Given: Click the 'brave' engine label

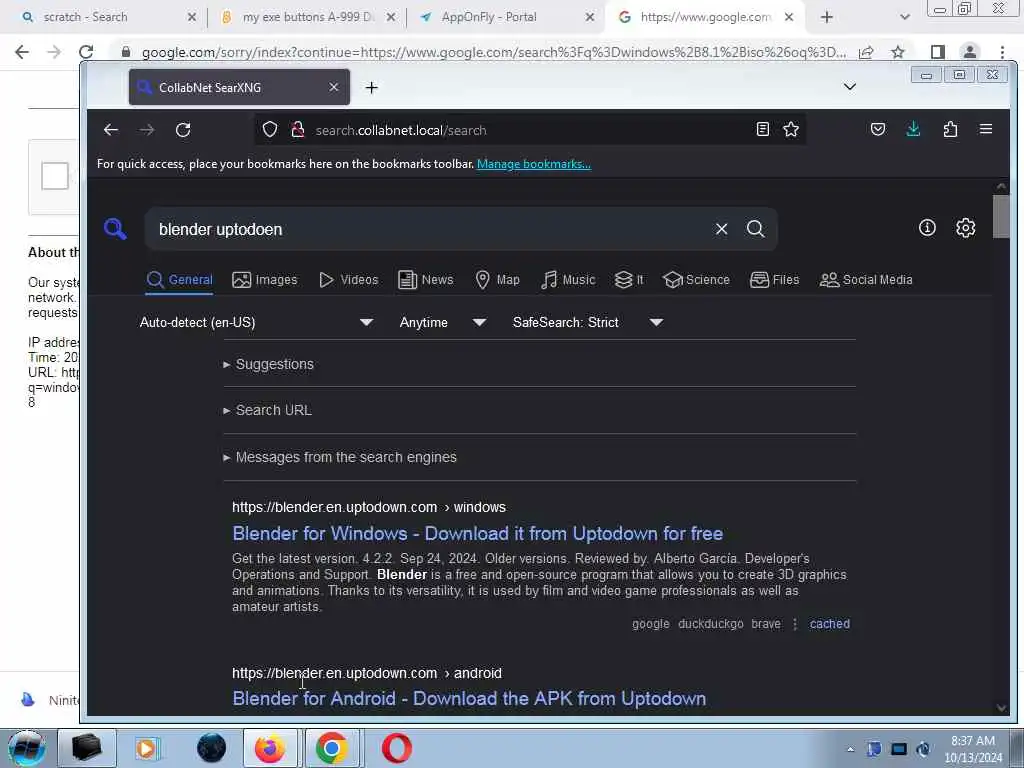Looking at the screenshot, I should click(766, 624).
